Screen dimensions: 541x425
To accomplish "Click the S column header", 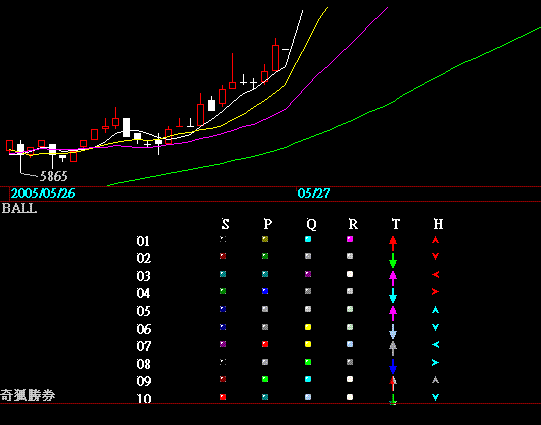I will tap(225, 224).
